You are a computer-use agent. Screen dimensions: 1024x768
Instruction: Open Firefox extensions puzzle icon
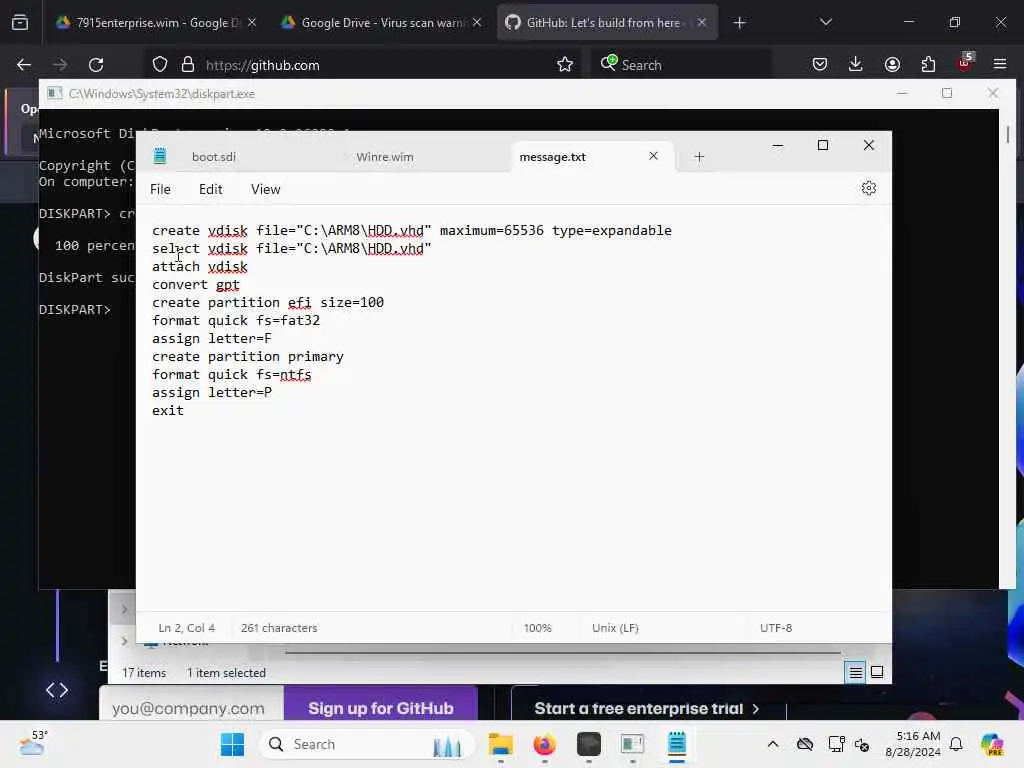tap(928, 65)
